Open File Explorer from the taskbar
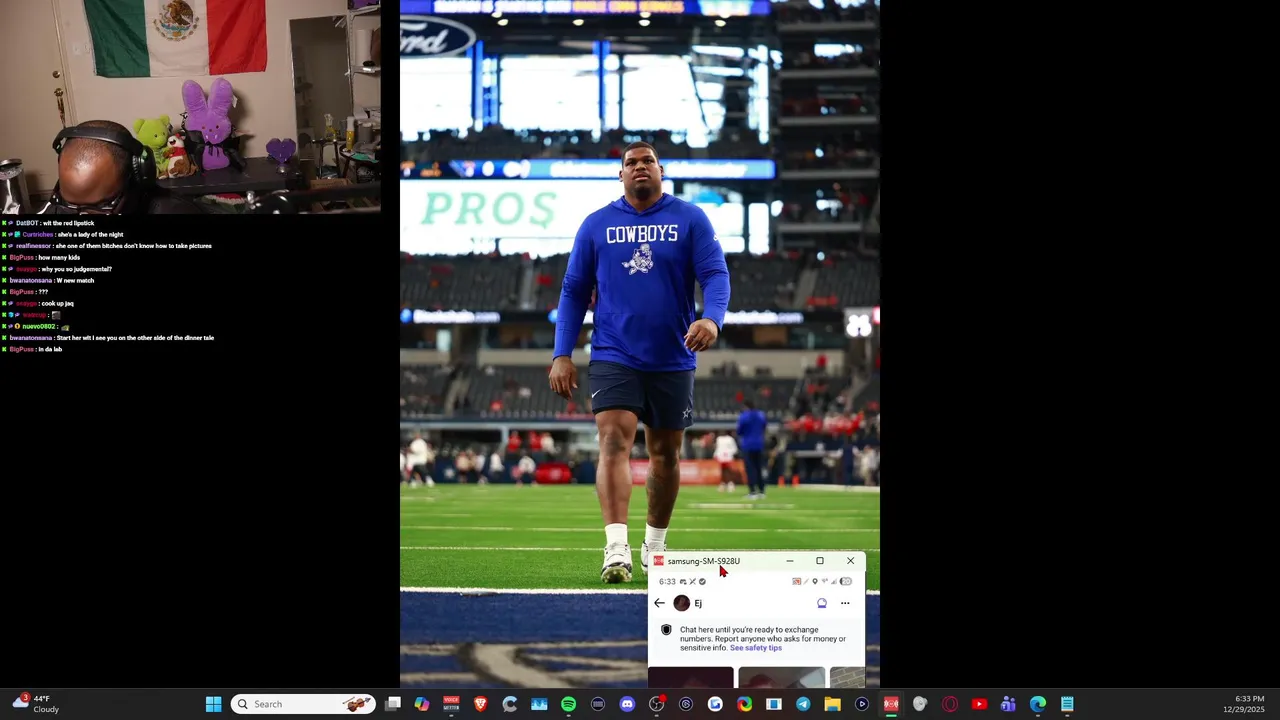This screenshot has width=1280, height=720. click(x=832, y=704)
